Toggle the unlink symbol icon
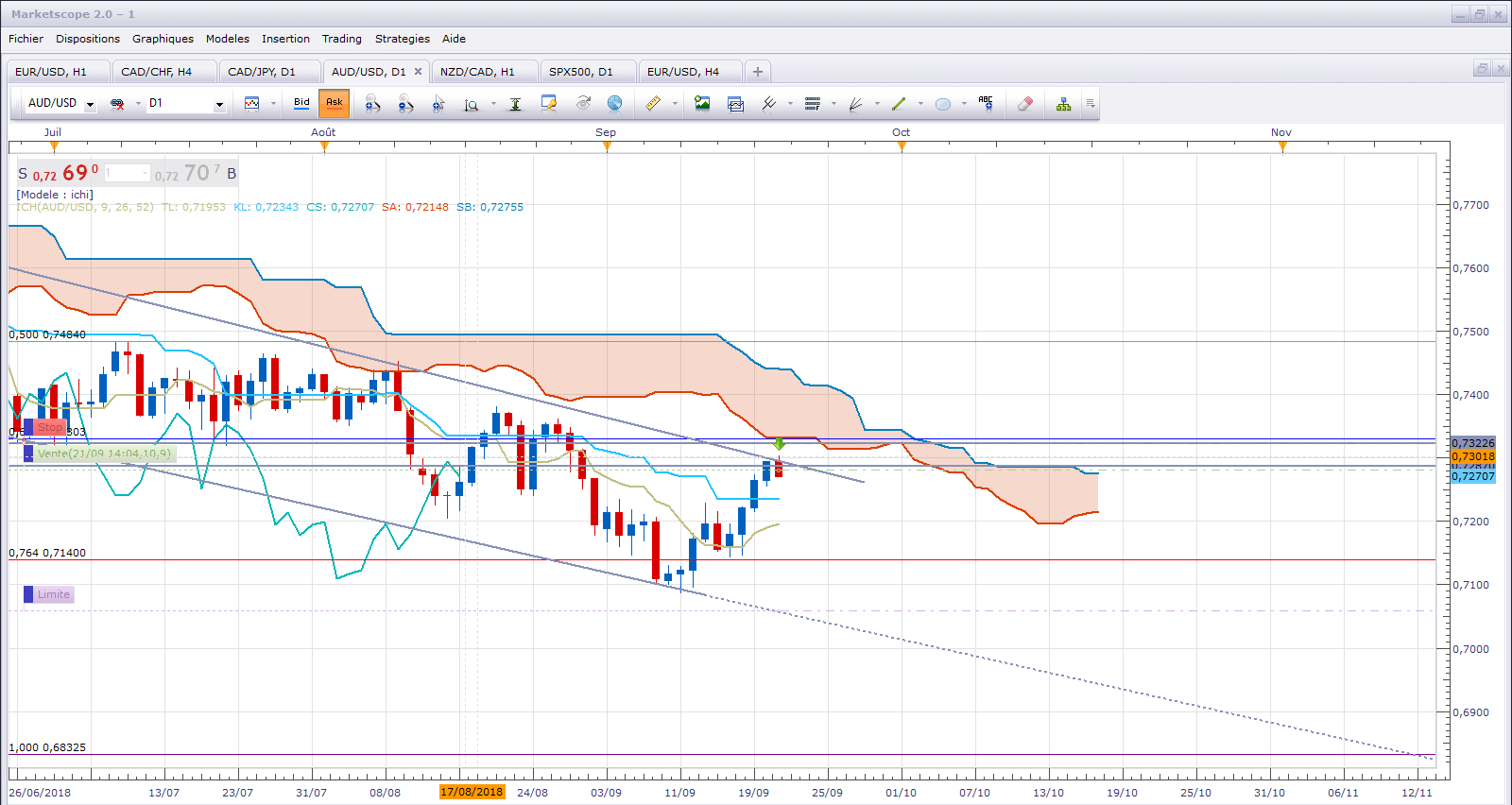1512x805 pixels. (117, 104)
